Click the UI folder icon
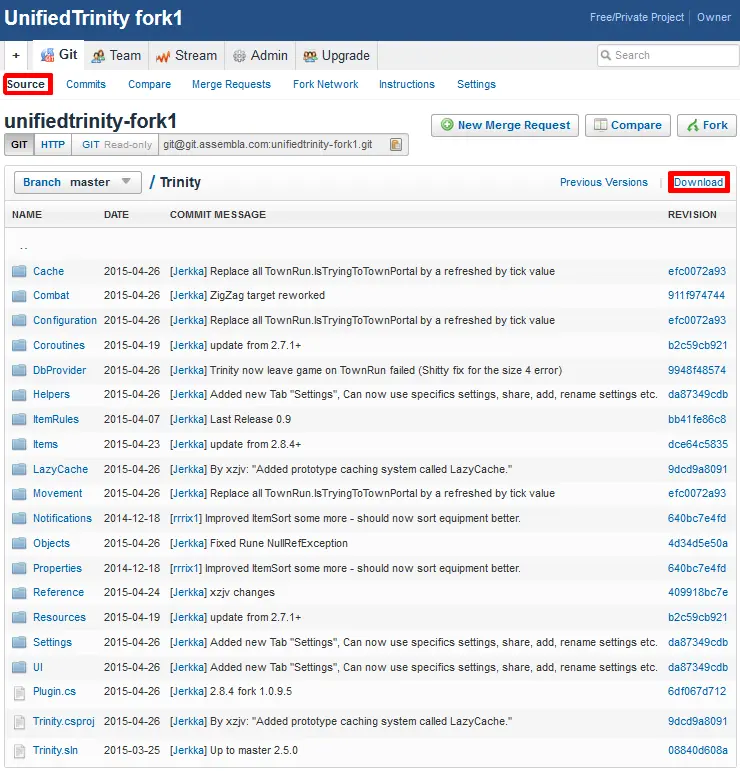Image resolution: width=740 pixels, height=771 pixels. pos(19,667)
